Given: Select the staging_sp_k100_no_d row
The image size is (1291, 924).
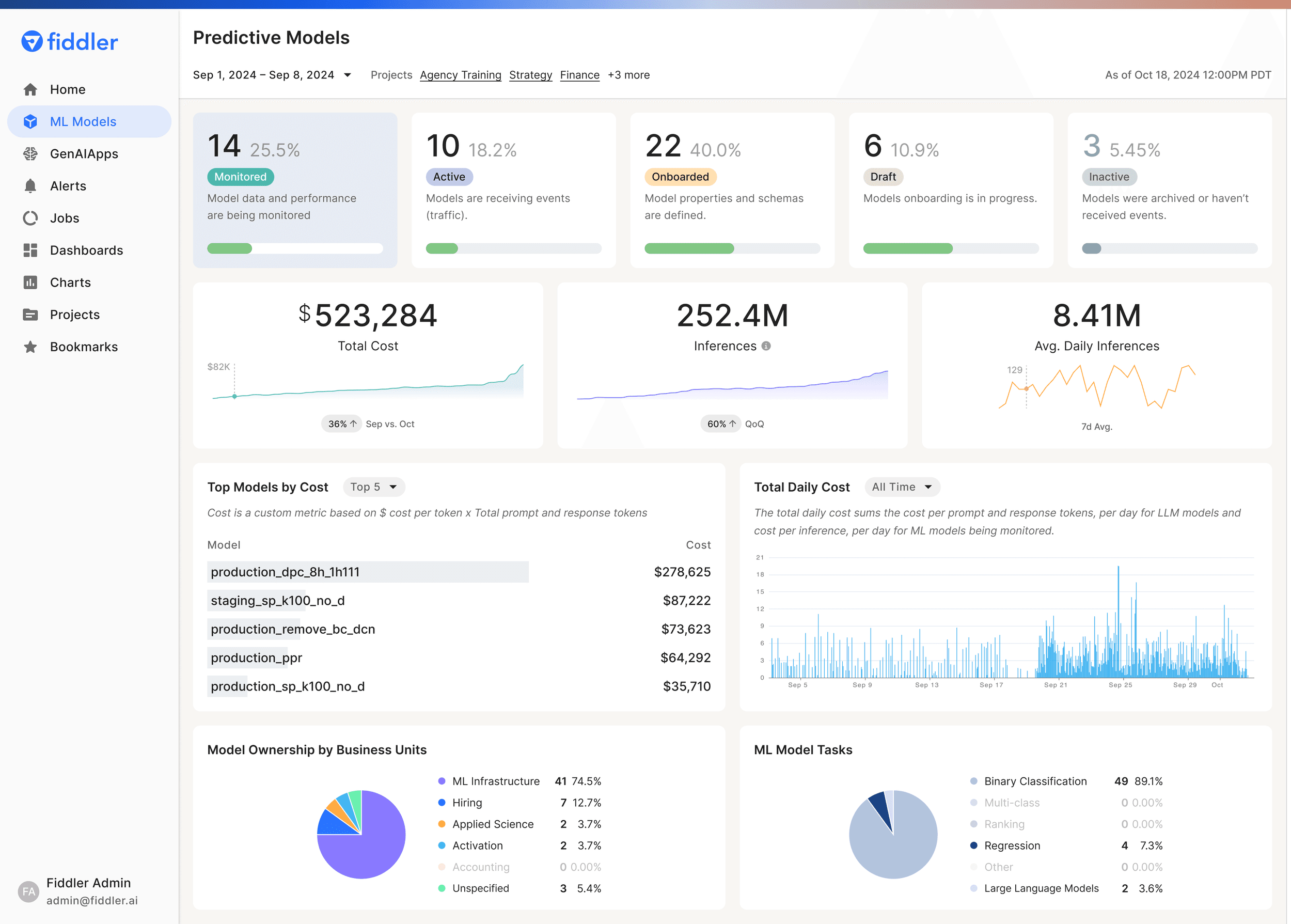Looking at the screenshot, I should click(x=459, y=600).
